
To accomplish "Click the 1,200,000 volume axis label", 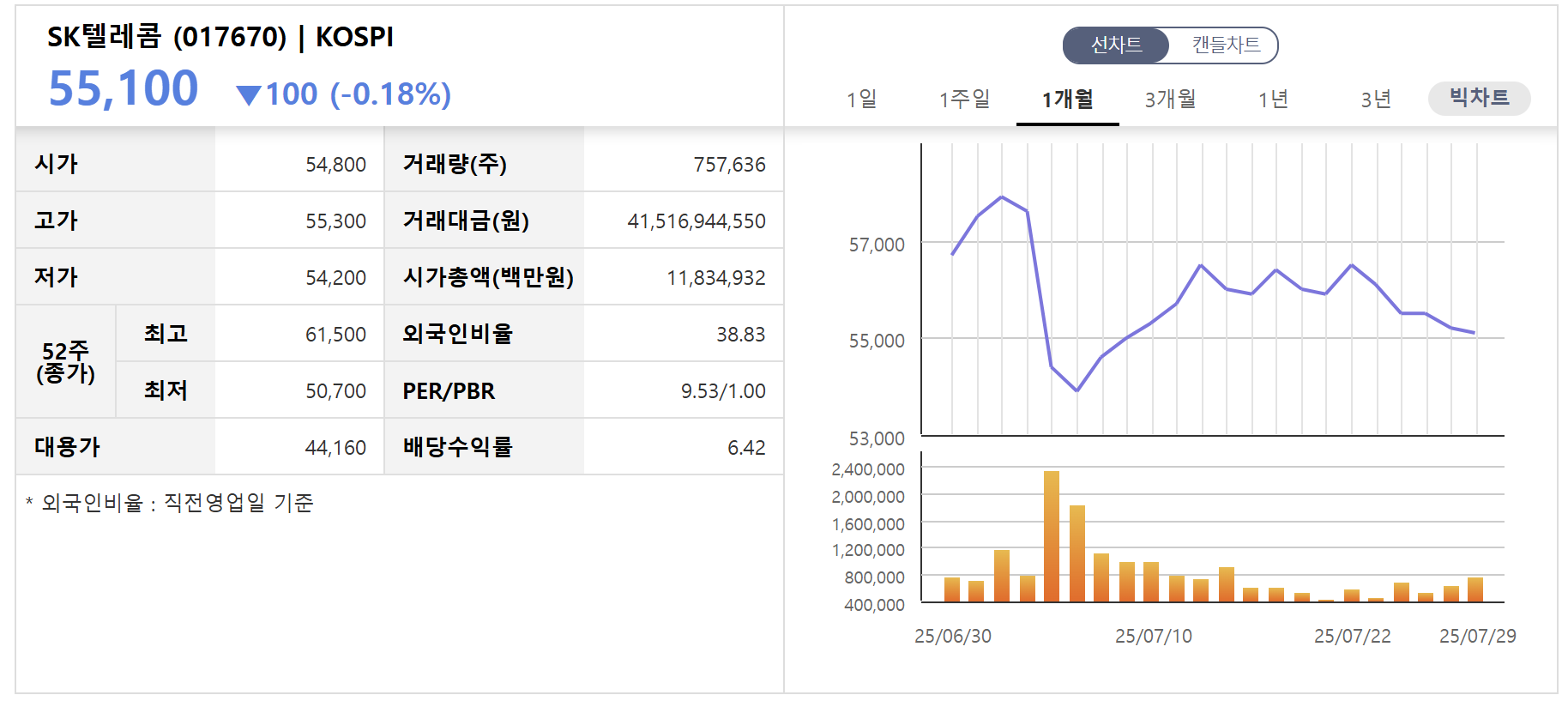I will click(x=867, y=550).
